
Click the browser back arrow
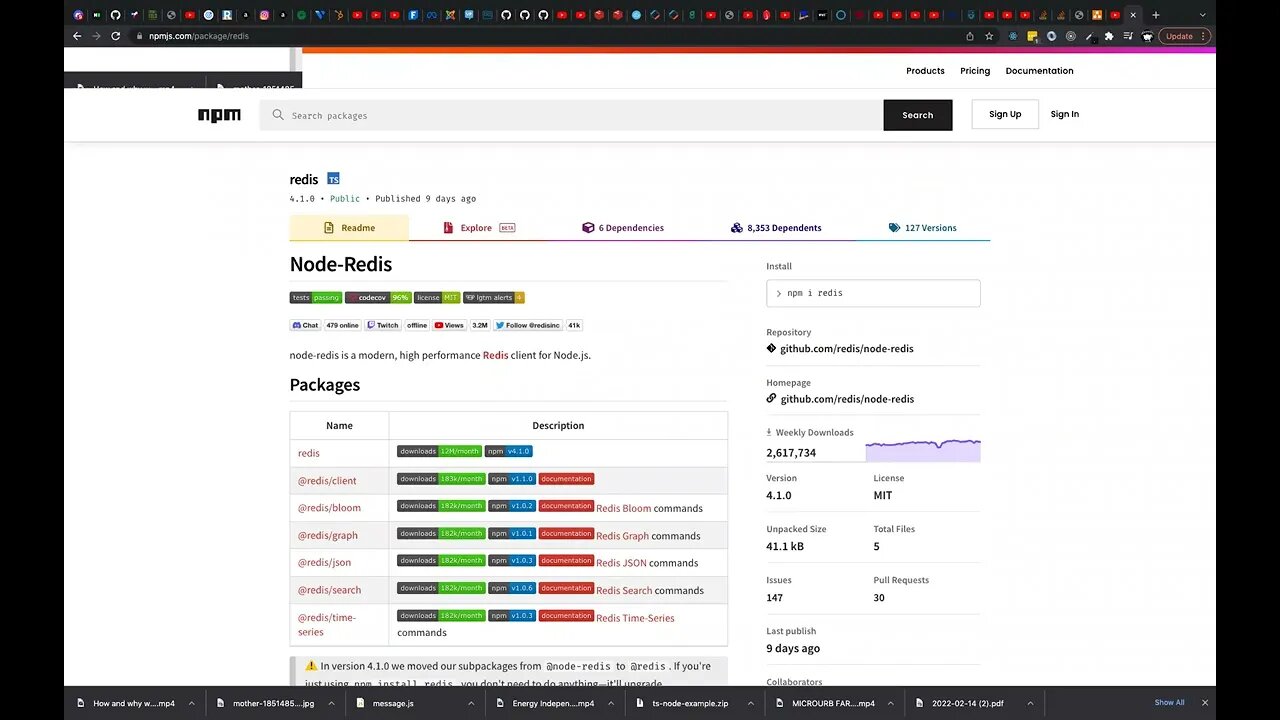[77, 36]
